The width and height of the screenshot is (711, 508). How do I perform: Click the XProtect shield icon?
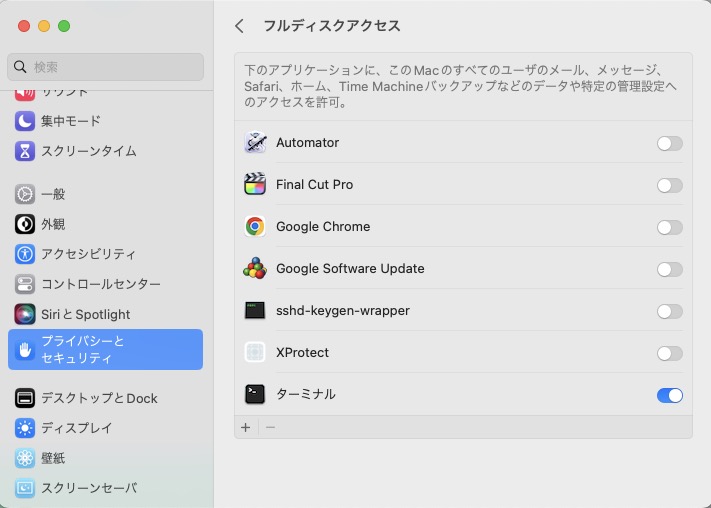pyautogui.click(x=255, y=353)
